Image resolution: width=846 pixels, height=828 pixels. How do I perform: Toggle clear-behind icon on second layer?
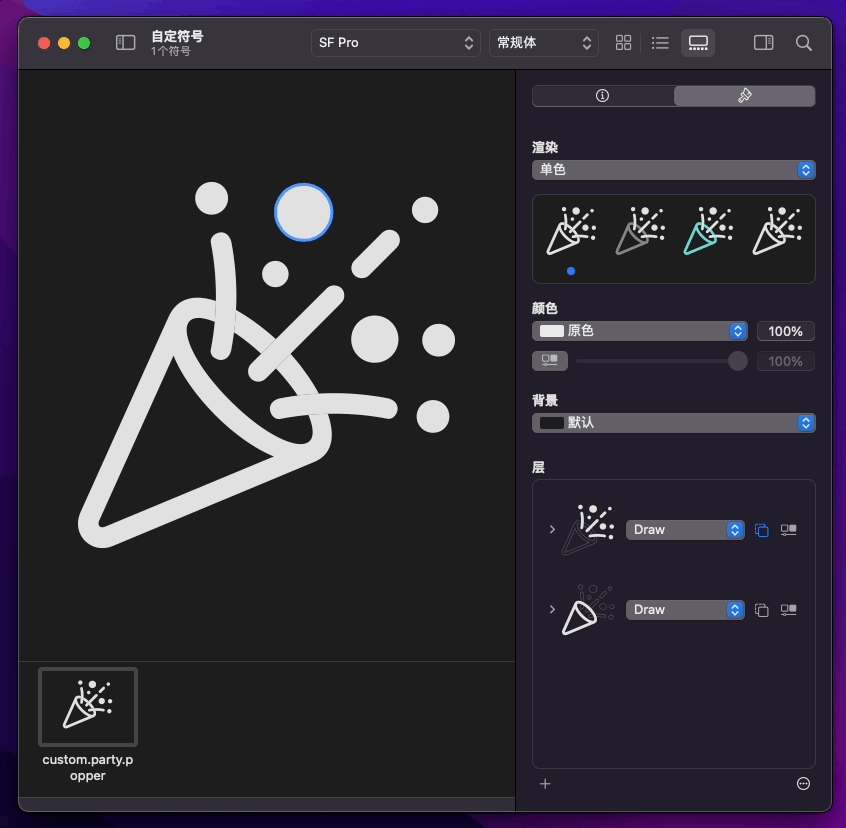pos(761,610)
